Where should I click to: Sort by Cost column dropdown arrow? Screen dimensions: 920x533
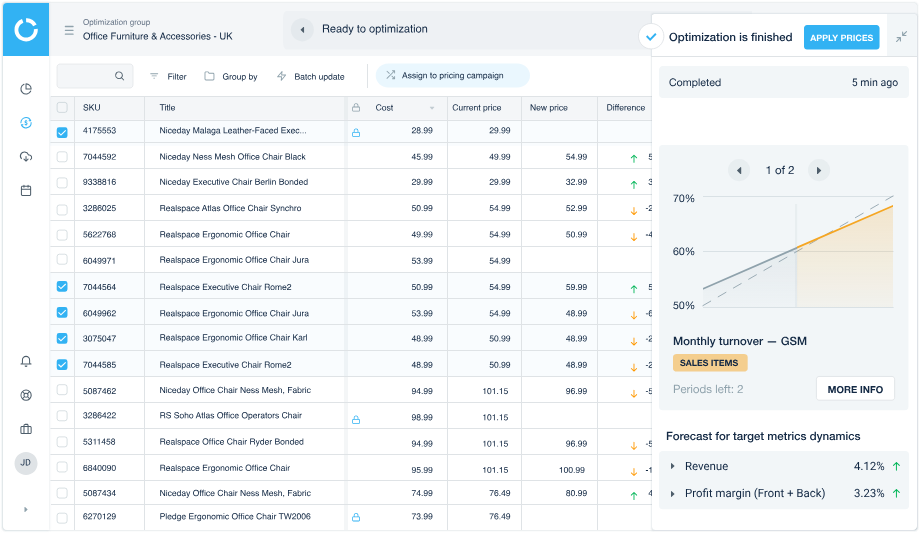pos(432,108)
